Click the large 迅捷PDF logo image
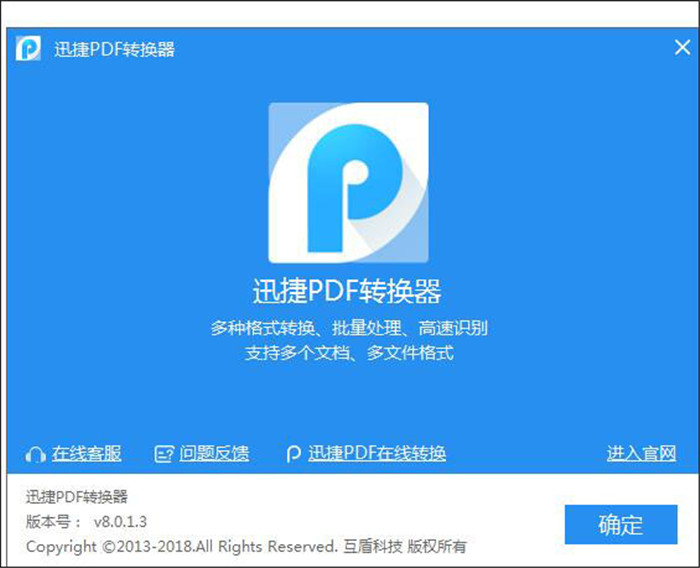 [348, 183]
